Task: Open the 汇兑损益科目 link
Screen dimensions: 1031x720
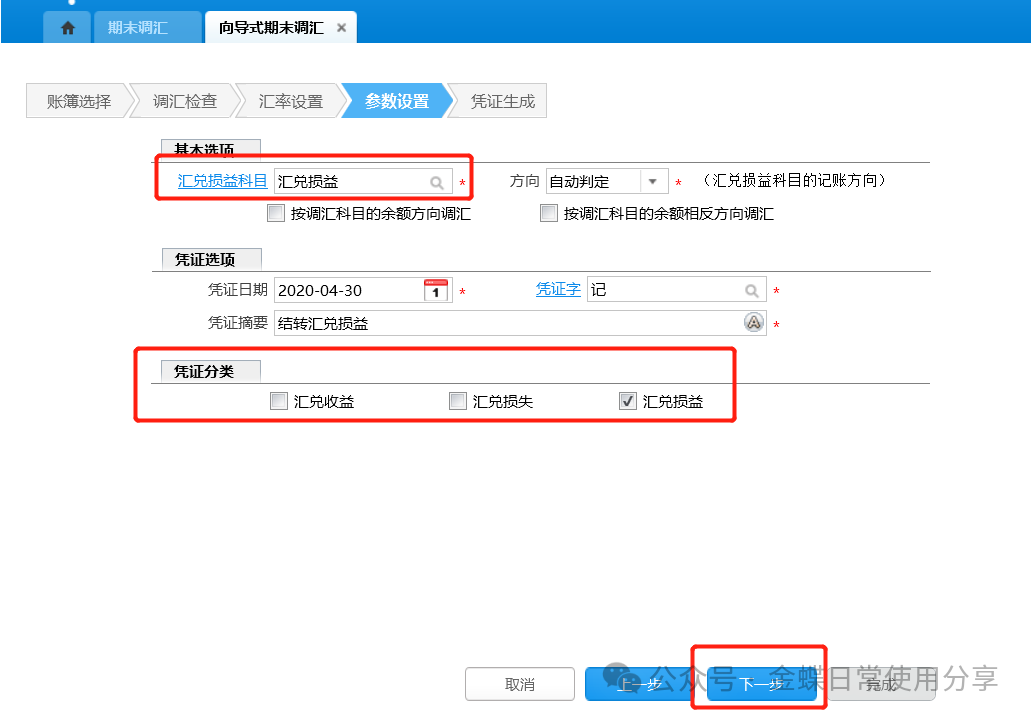Action: click(x=222, y=181)
